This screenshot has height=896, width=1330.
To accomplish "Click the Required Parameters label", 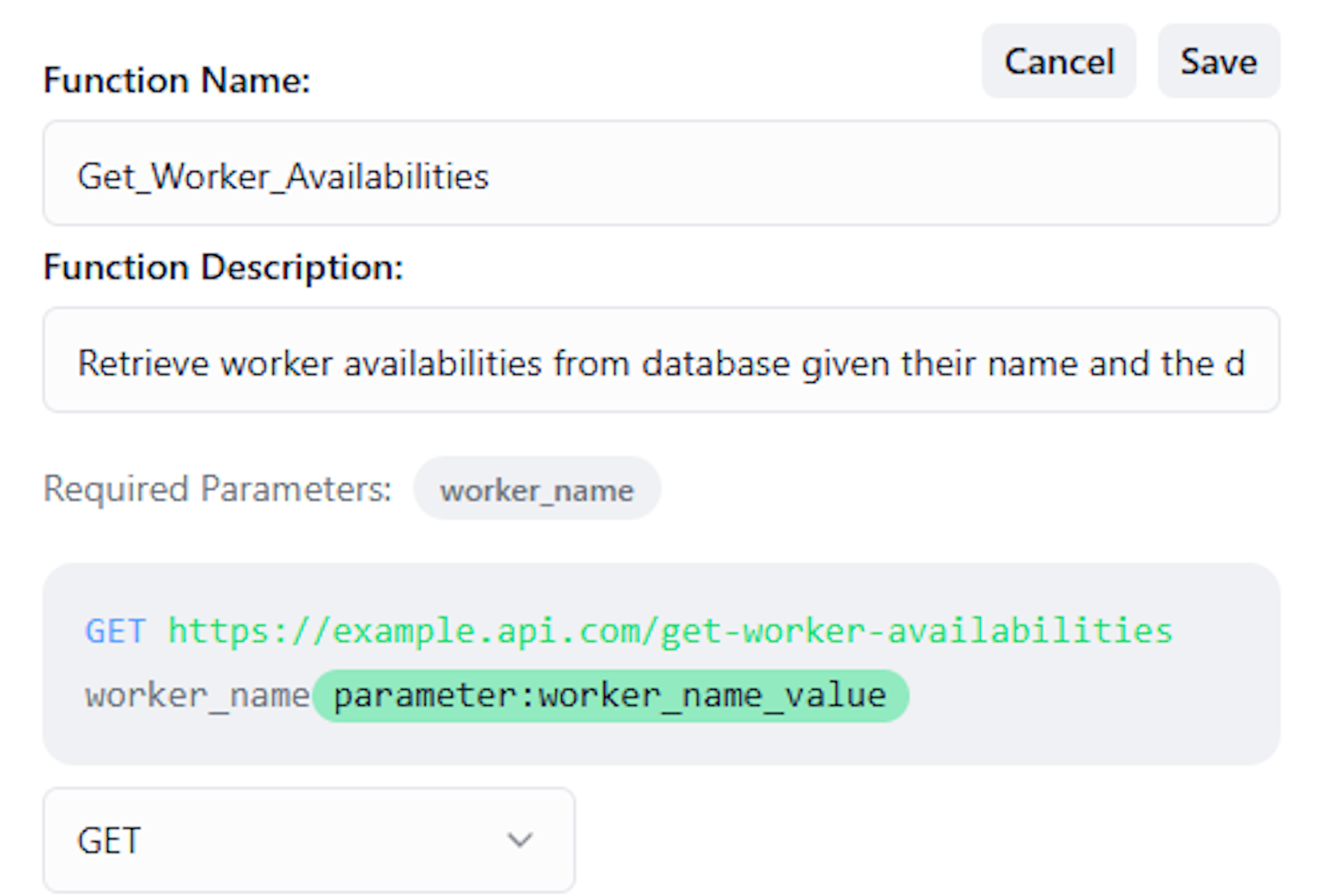I will point(218,489).
